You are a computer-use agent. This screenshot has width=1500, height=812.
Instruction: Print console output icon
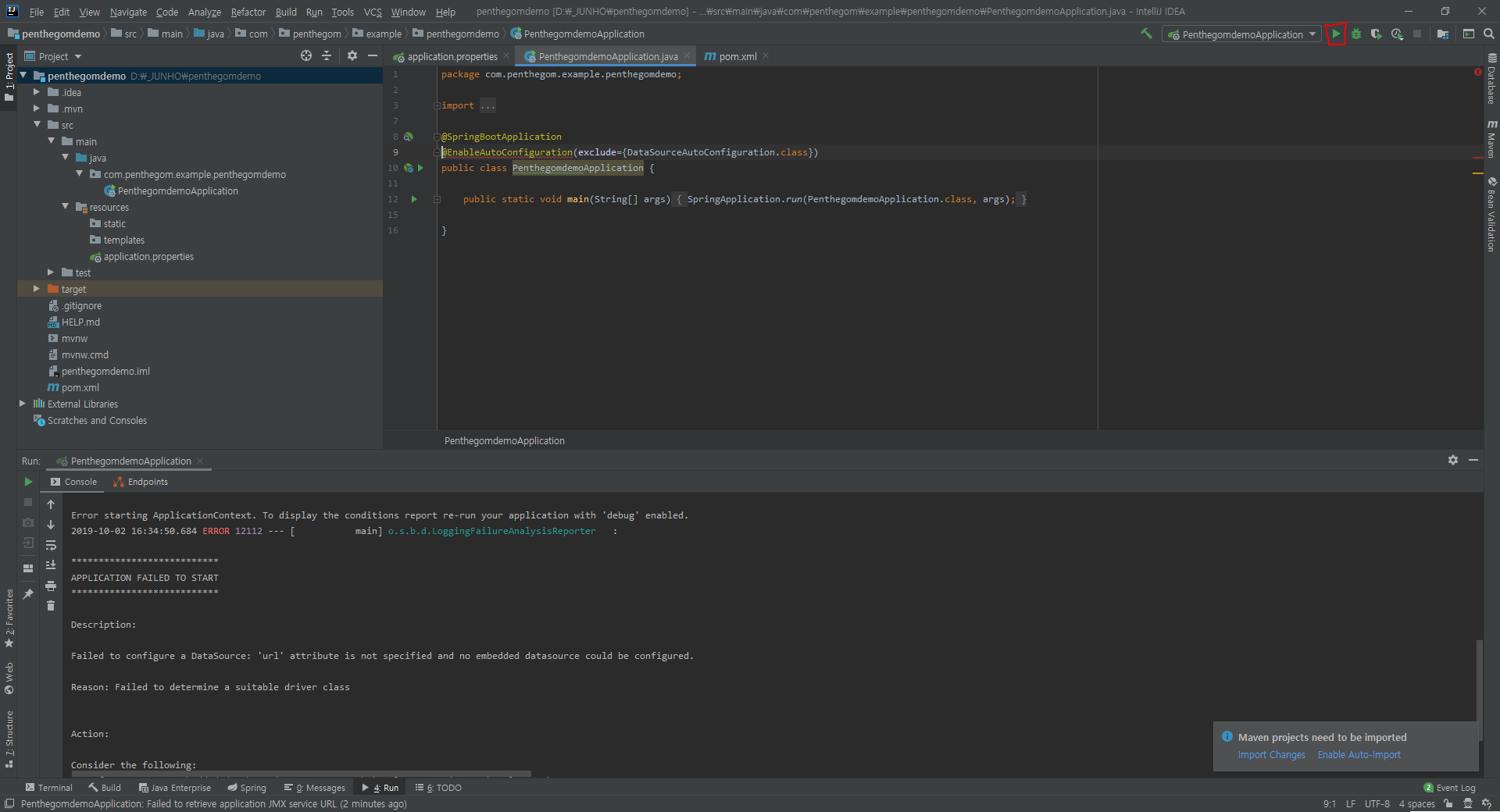coord(51,586)
